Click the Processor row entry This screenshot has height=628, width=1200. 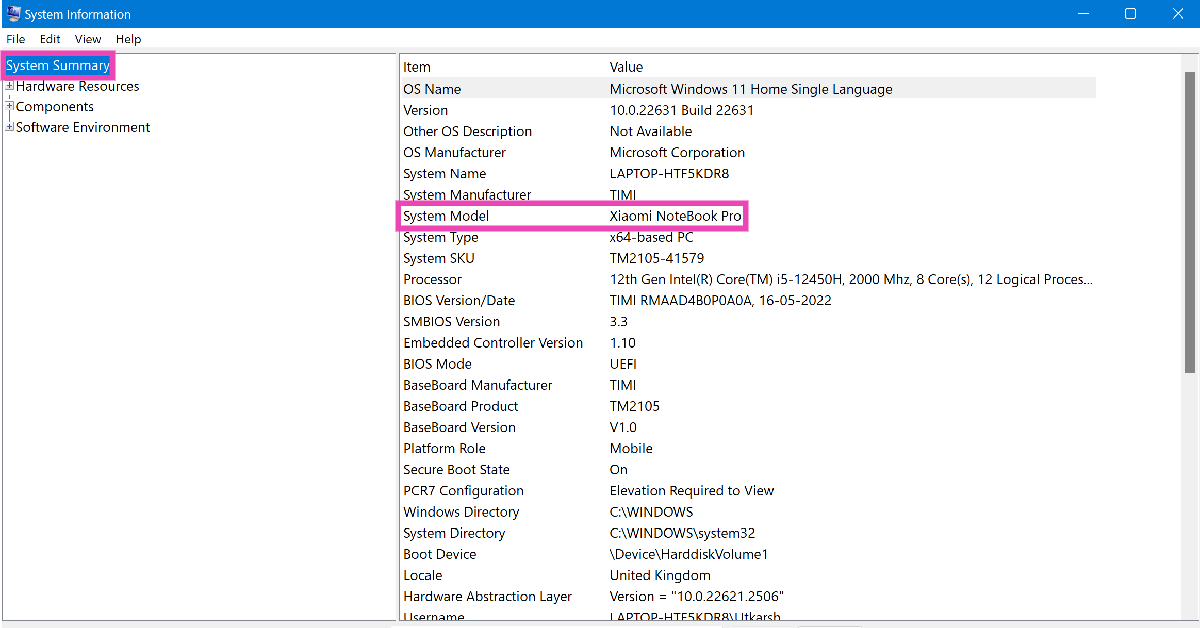pyautogui.click(x=432, y=280)
